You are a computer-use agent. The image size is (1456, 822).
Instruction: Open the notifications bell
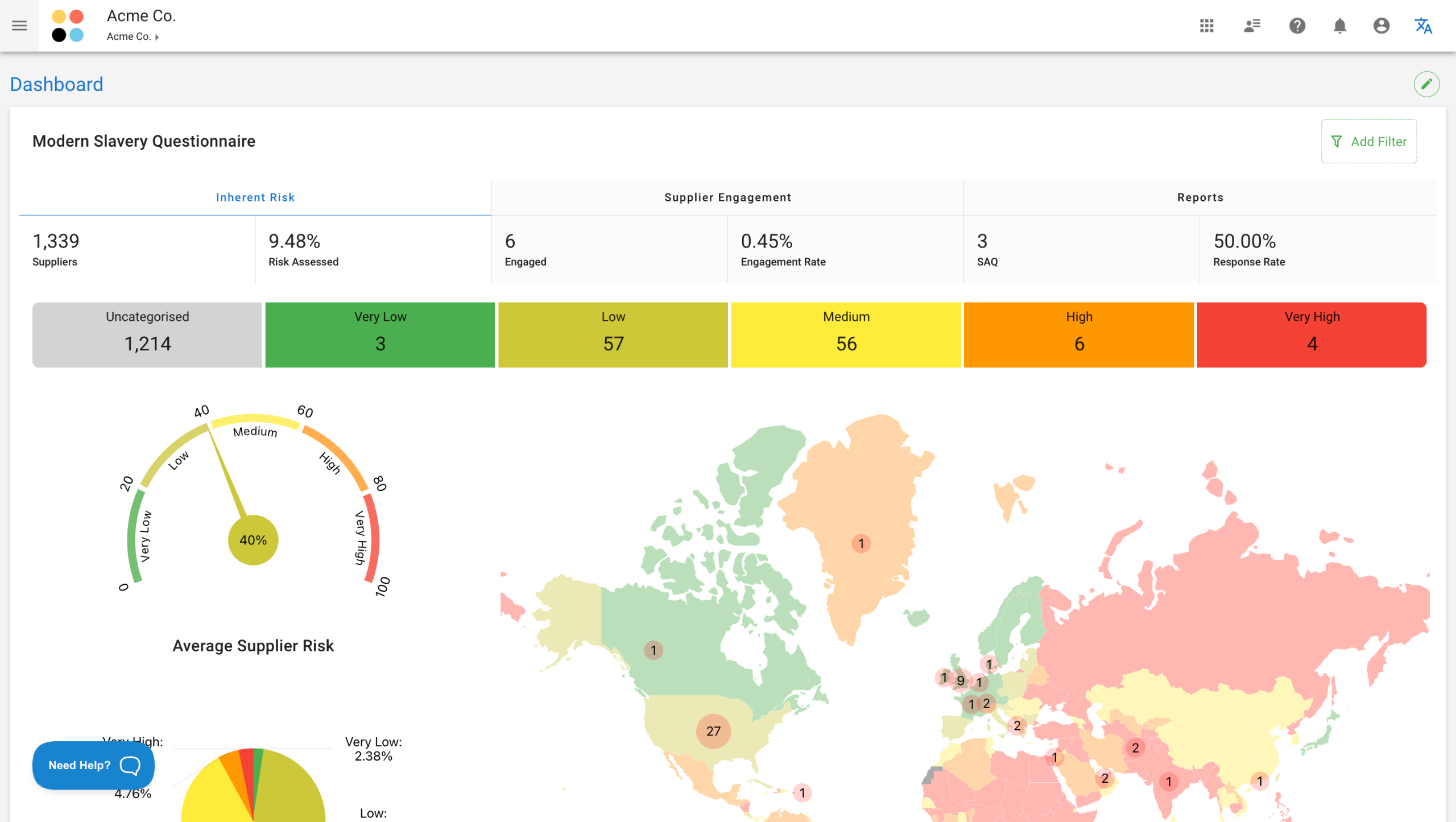1339,26
